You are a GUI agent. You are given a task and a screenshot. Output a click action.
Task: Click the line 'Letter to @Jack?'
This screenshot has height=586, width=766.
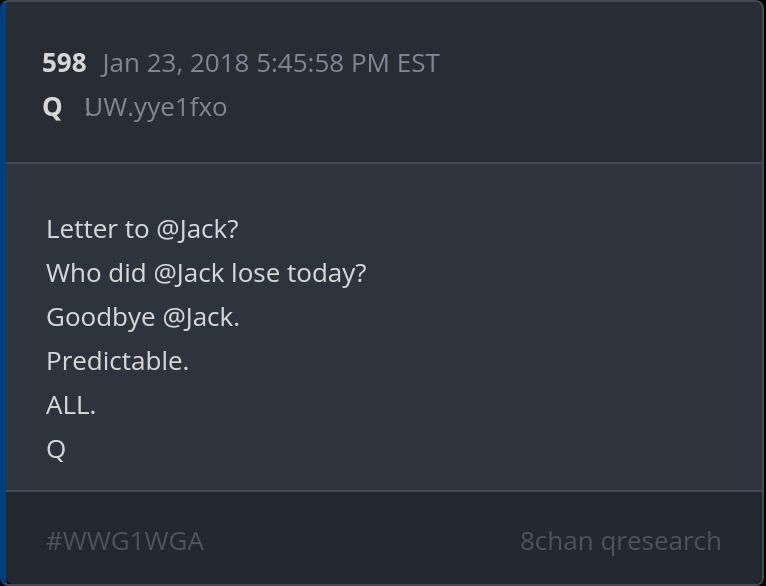click(142, 230)
